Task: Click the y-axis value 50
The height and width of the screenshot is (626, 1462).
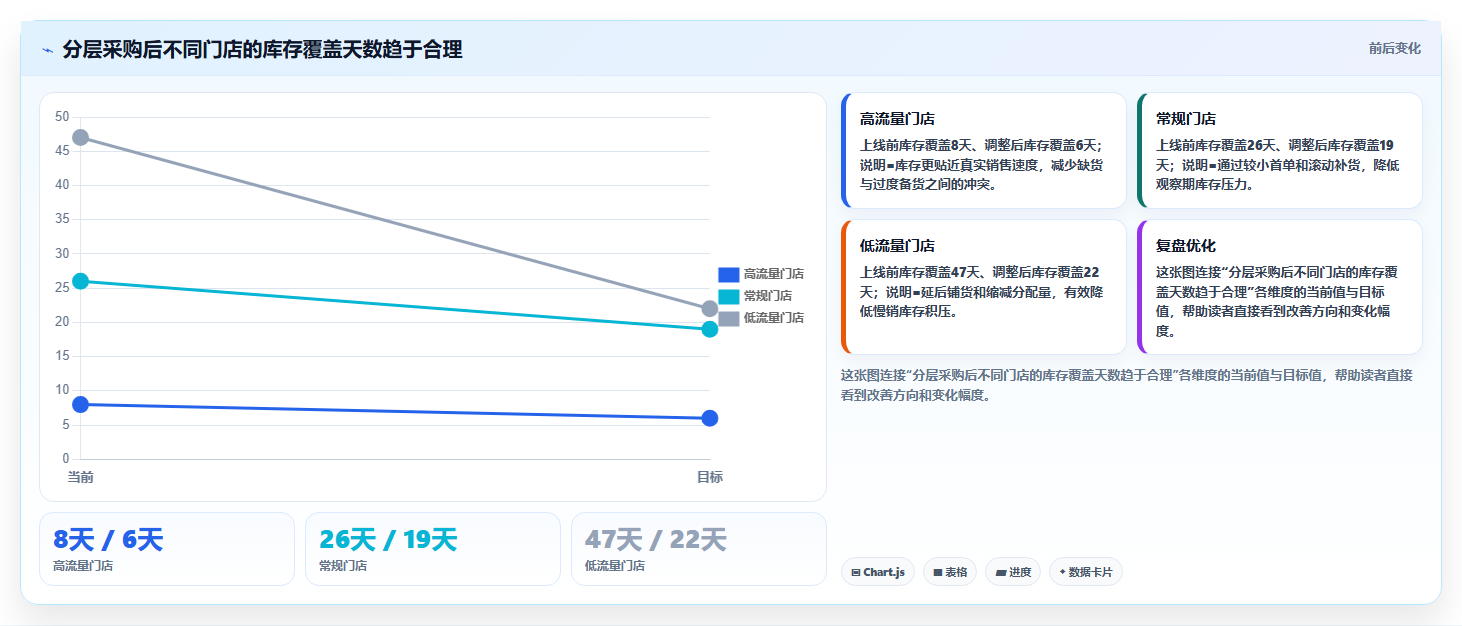Action: coord(62,117)
